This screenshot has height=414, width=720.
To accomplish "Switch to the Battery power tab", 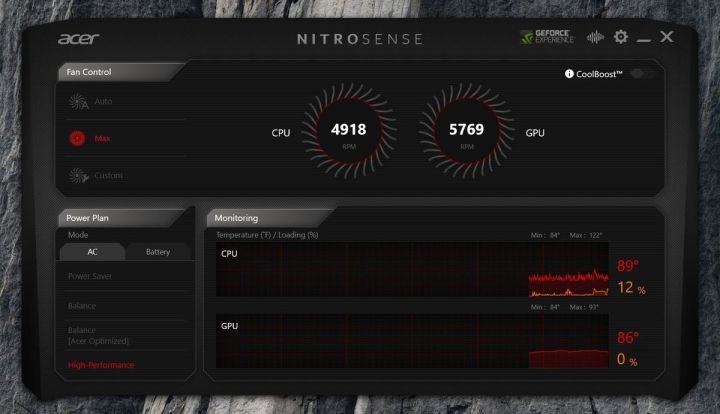I will (158, 252).
